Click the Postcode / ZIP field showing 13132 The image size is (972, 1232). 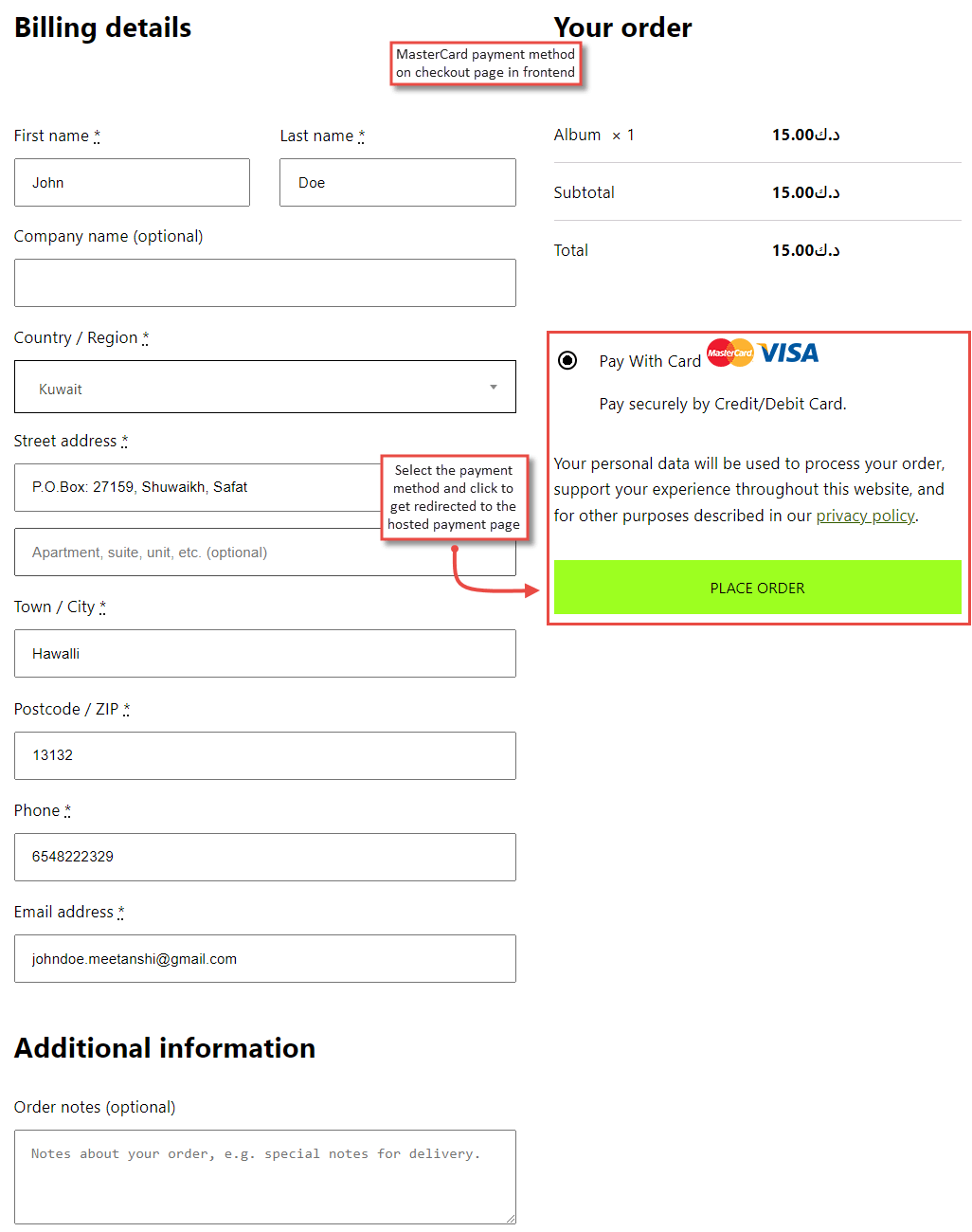265,755
